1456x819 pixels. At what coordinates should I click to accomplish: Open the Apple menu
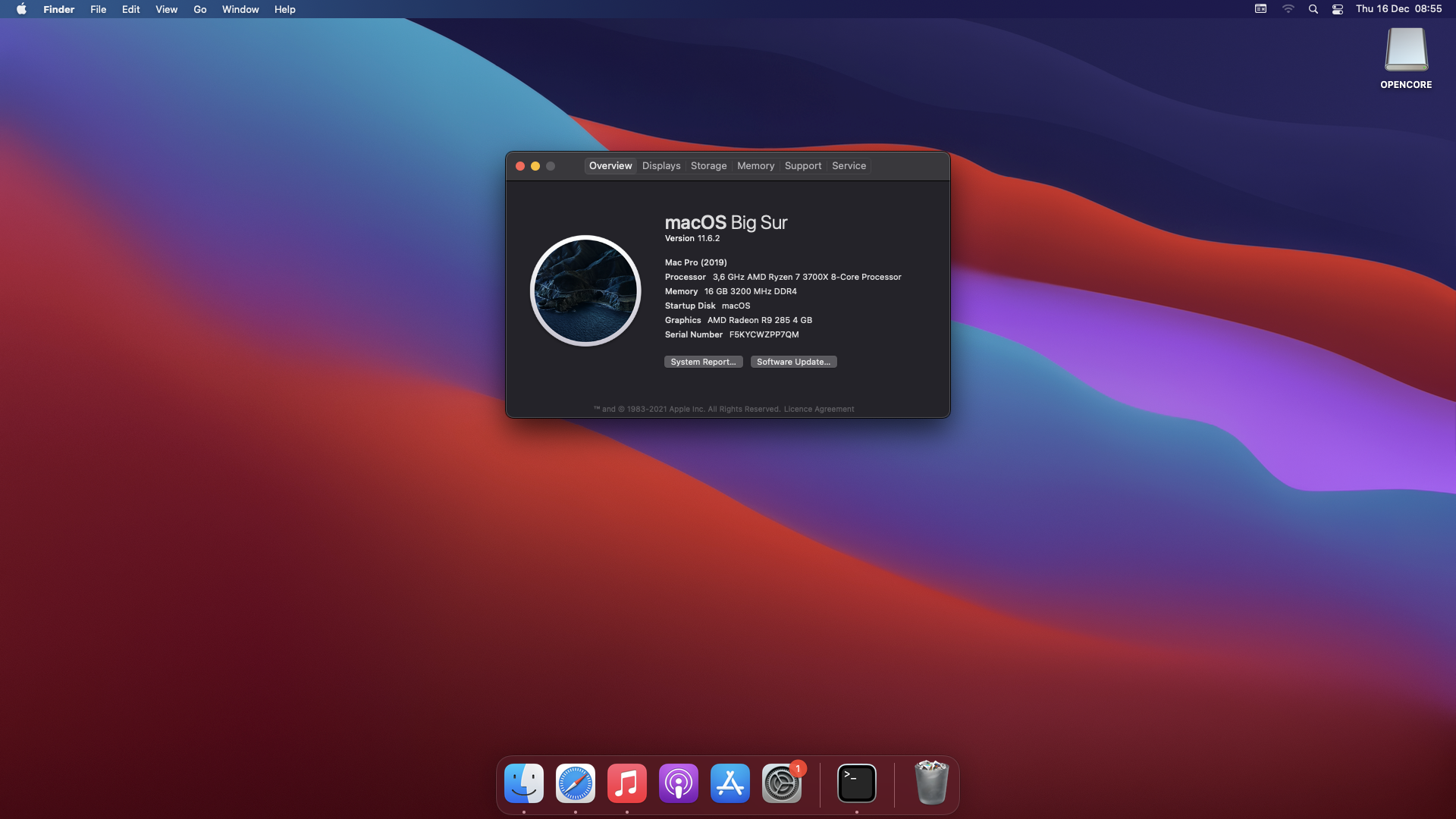[21, 9]
